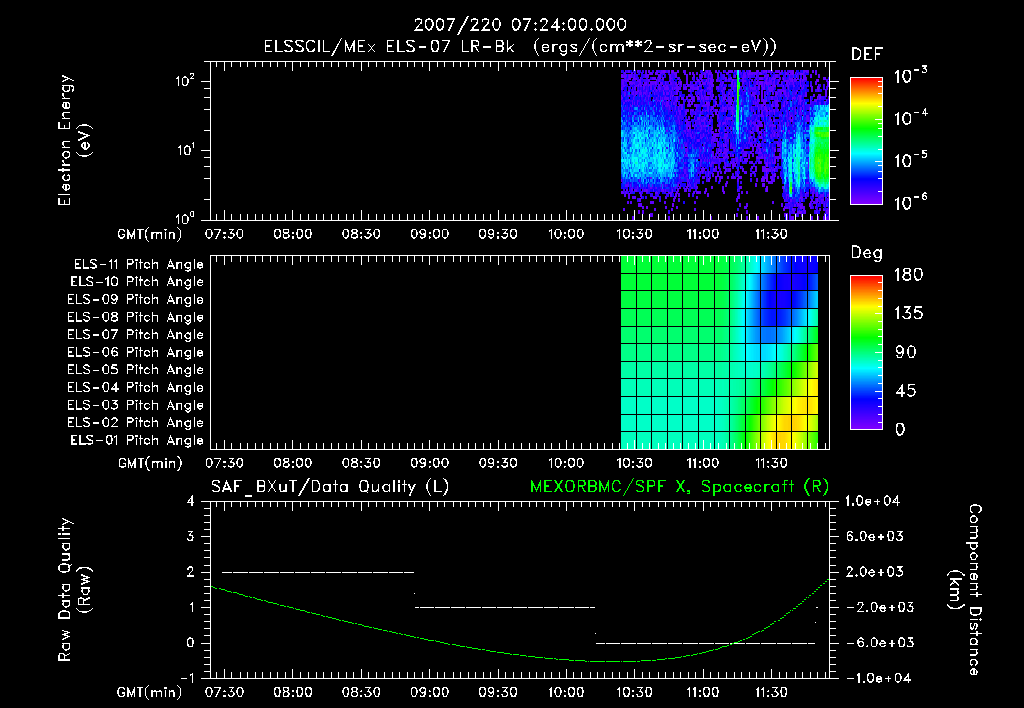Click the data quality line at level 1

point(505,607)
